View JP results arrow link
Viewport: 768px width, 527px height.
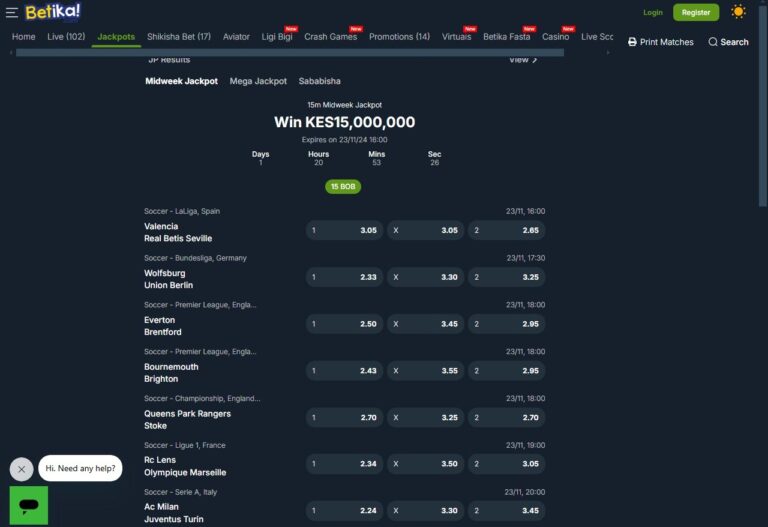pos(523,60)
